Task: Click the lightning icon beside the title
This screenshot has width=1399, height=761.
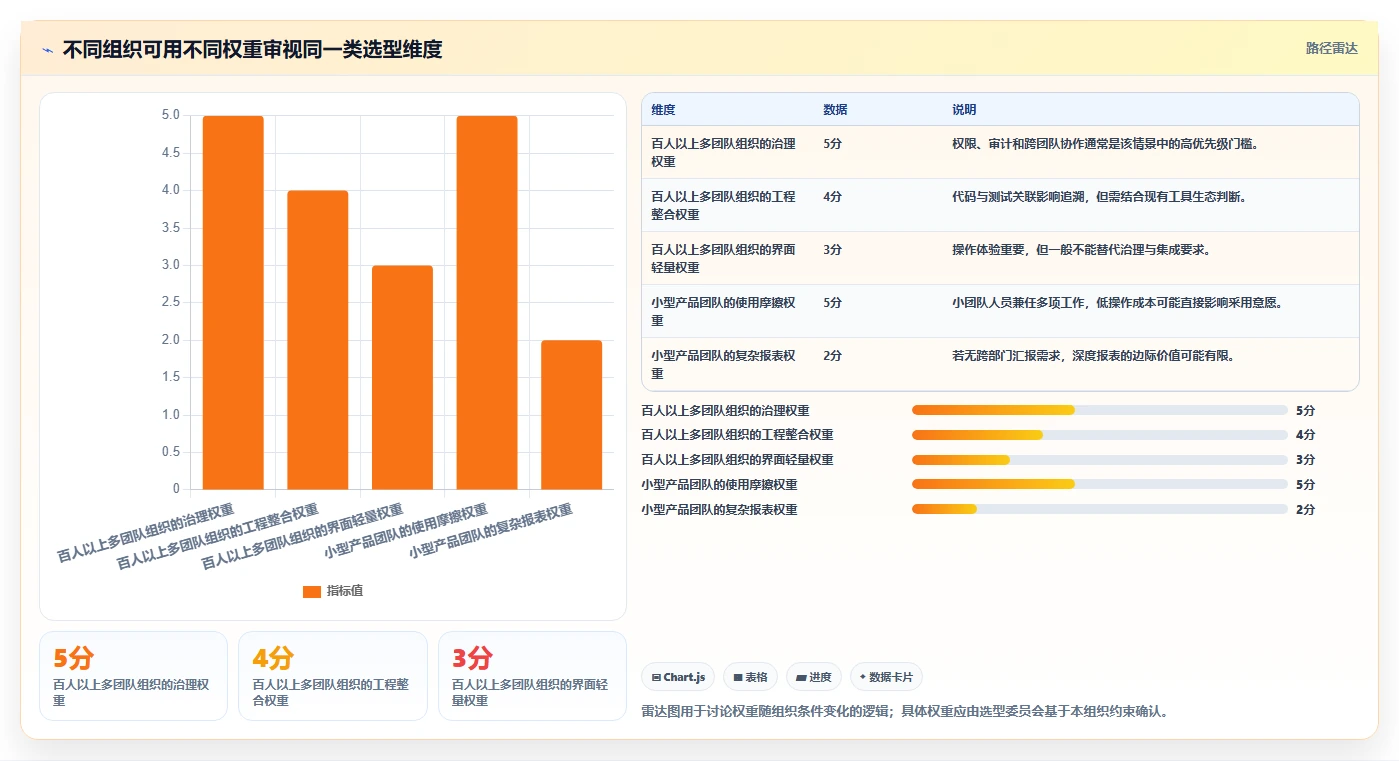Action: pos(47,50)
